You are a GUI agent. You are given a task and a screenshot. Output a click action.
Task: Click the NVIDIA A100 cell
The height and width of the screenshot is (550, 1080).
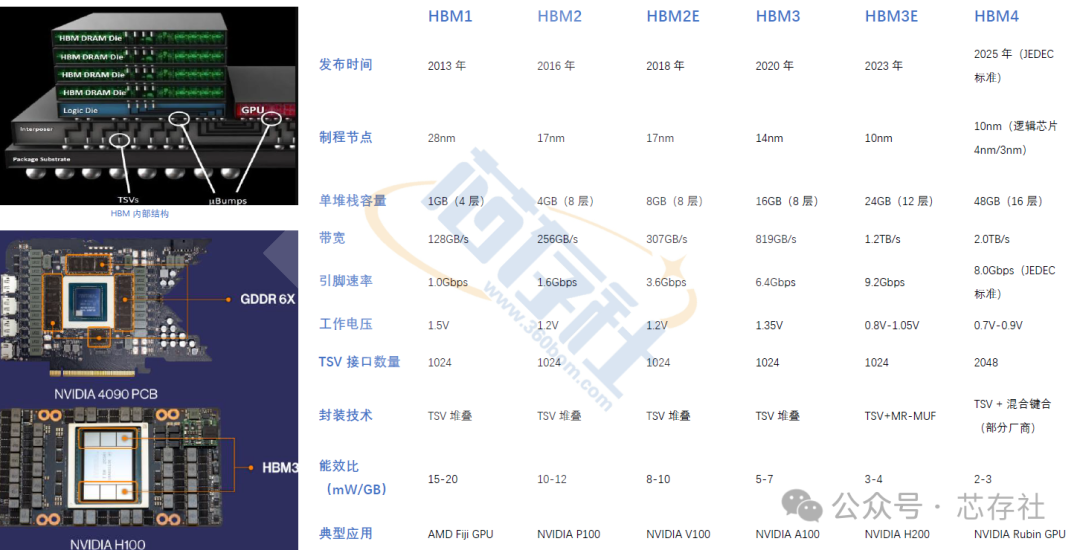pos(788,534)
